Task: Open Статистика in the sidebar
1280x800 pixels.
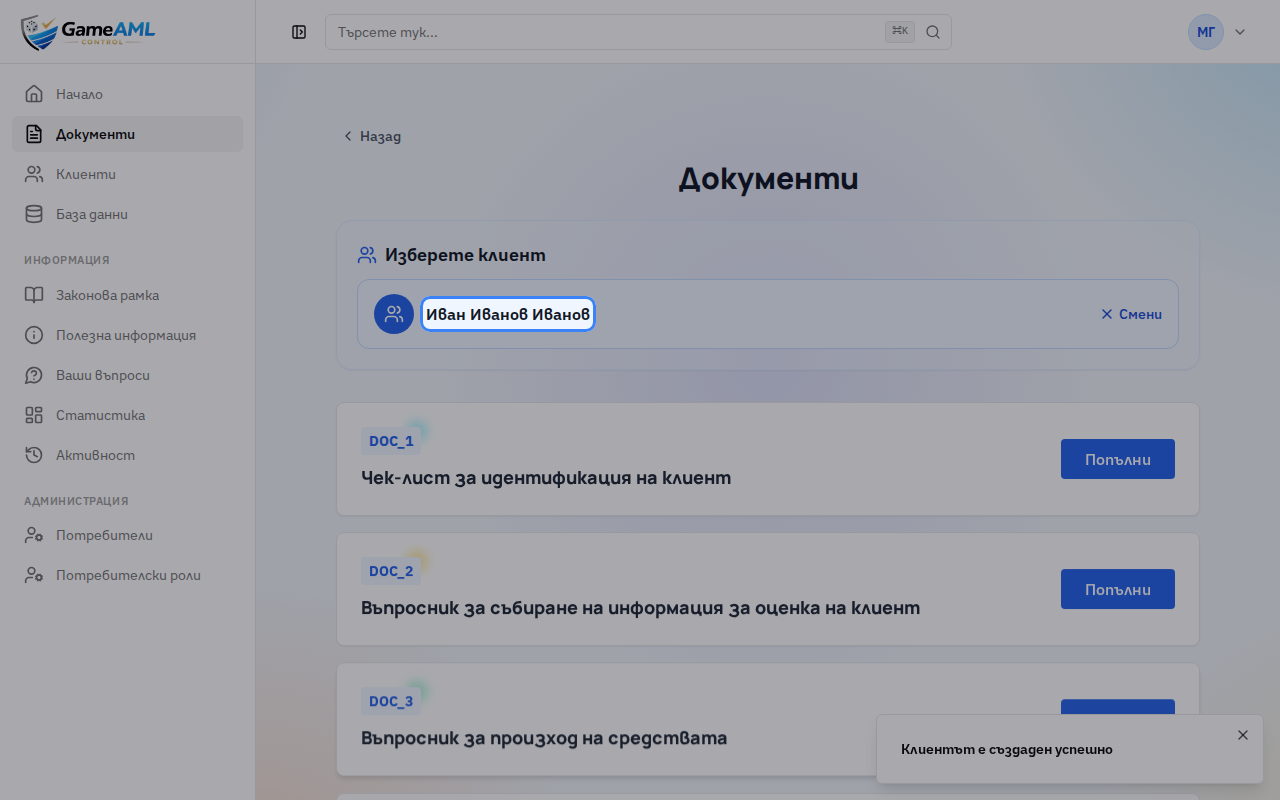Action: [127, 415]
